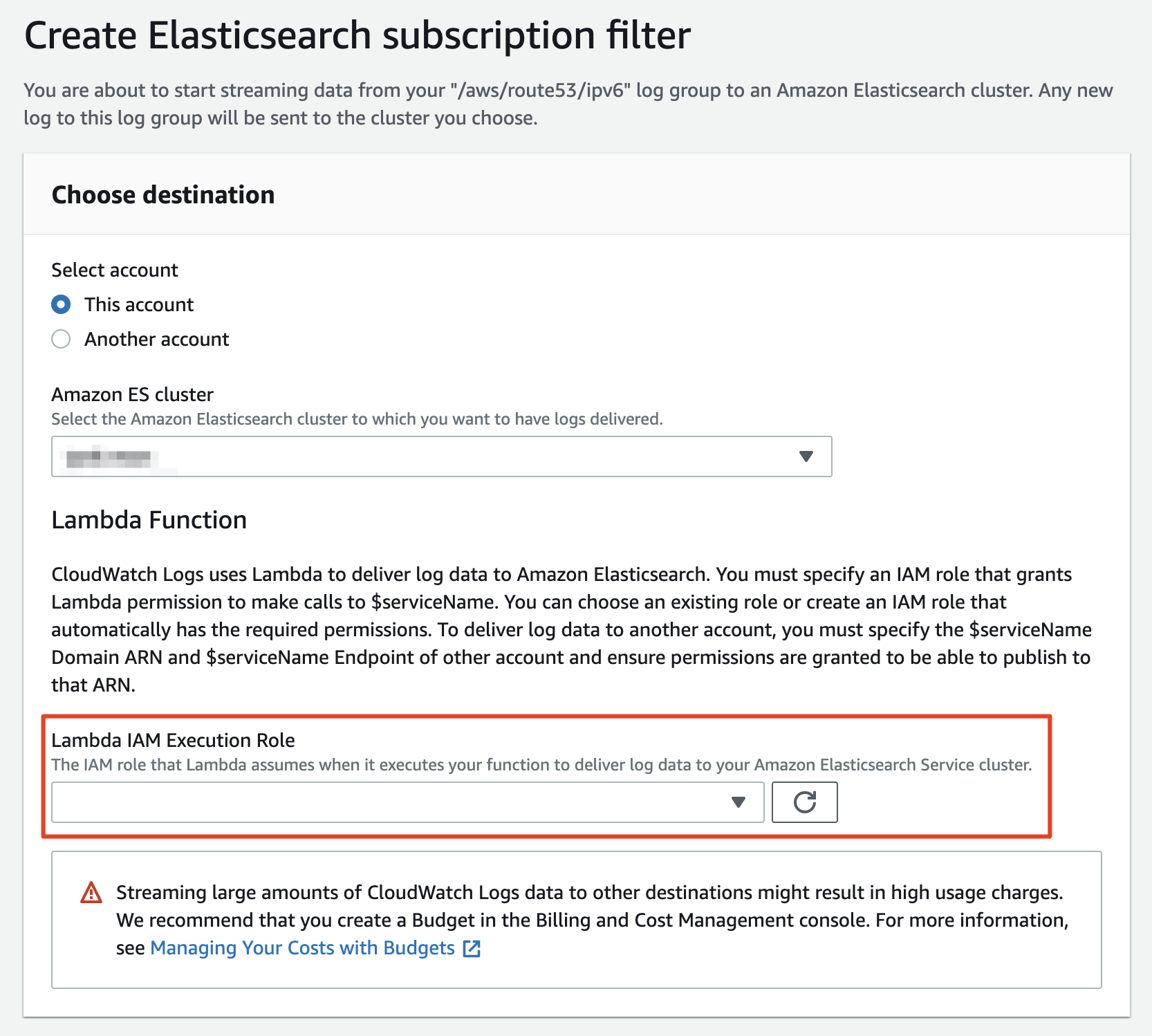This screenshot has height=1036, width=1152.
Task: Open the Lambda IAM Execution Role dropdown
Action: point(407,802)
